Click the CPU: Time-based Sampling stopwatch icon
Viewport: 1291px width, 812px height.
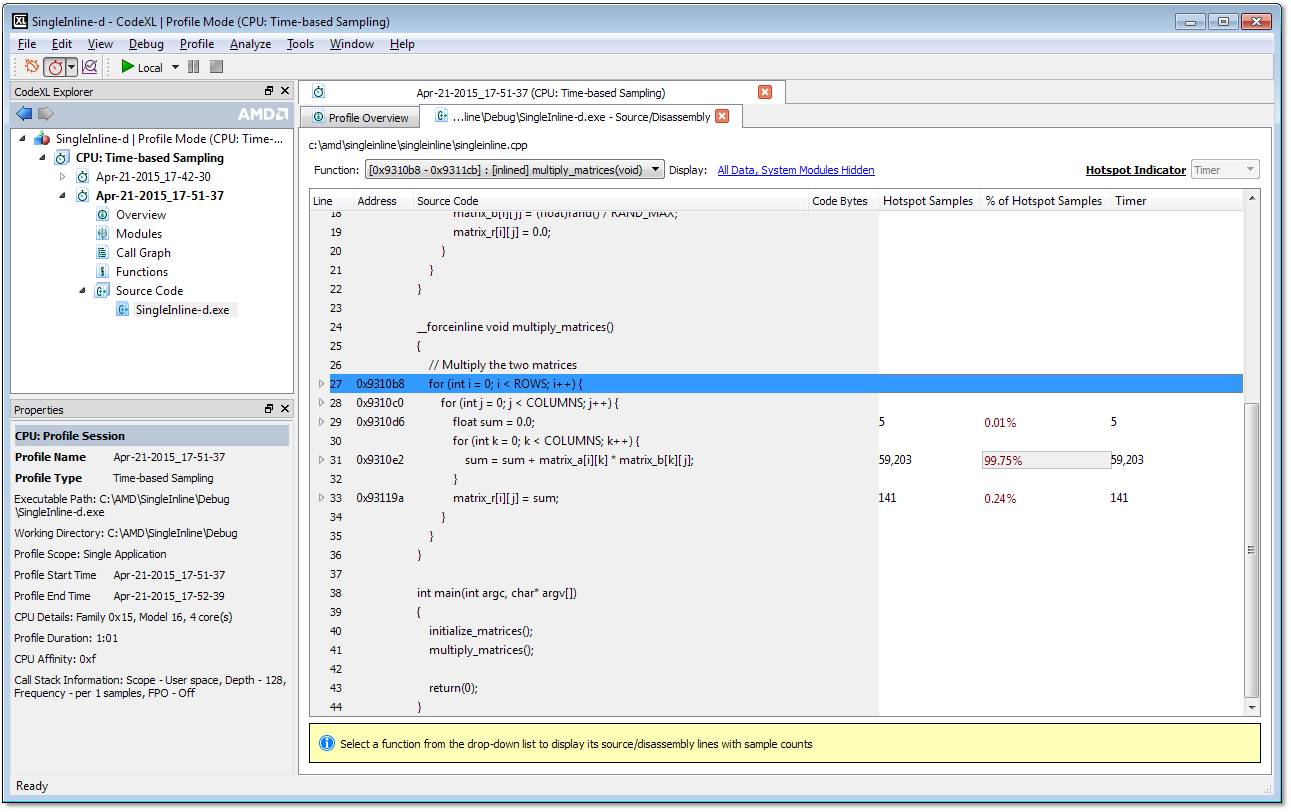tap(62, 158)
